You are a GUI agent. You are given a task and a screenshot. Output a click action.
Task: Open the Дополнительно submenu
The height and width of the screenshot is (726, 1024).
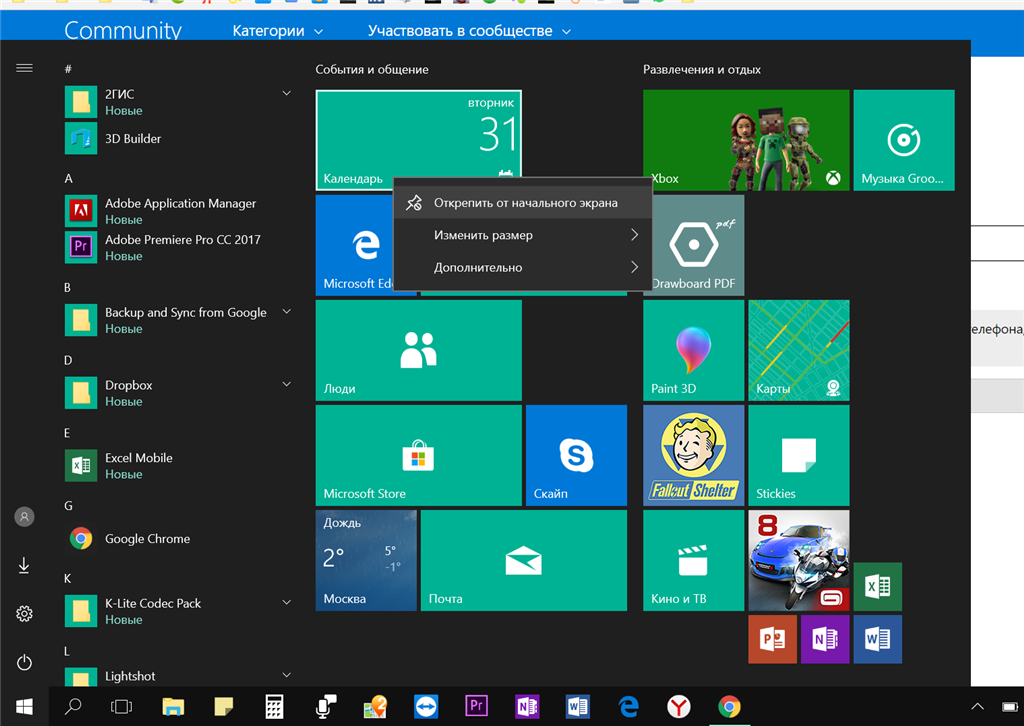pos(522,267)
